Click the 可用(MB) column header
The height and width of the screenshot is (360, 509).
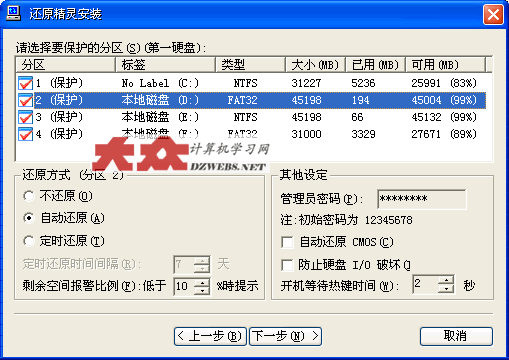445,65
